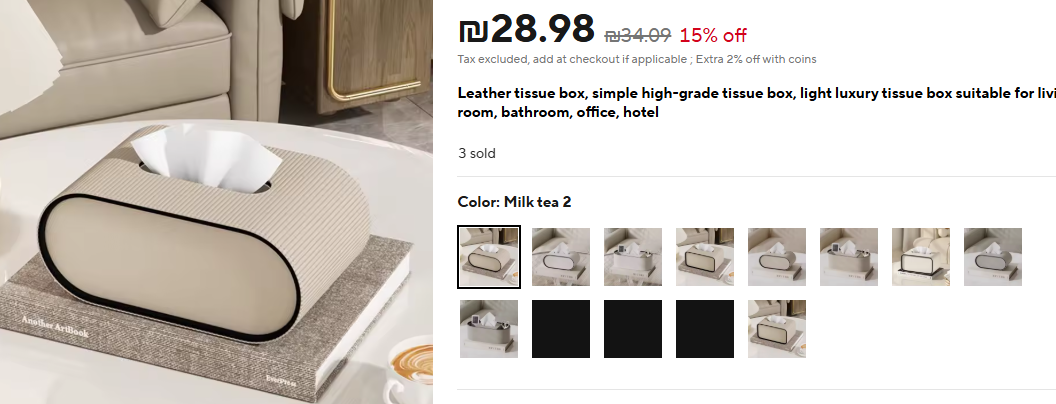The image size is (1056, 404).
Task: Click the crossed-out ₪34.09 original price
Action: pyautogui.click(x=638, y=35)
